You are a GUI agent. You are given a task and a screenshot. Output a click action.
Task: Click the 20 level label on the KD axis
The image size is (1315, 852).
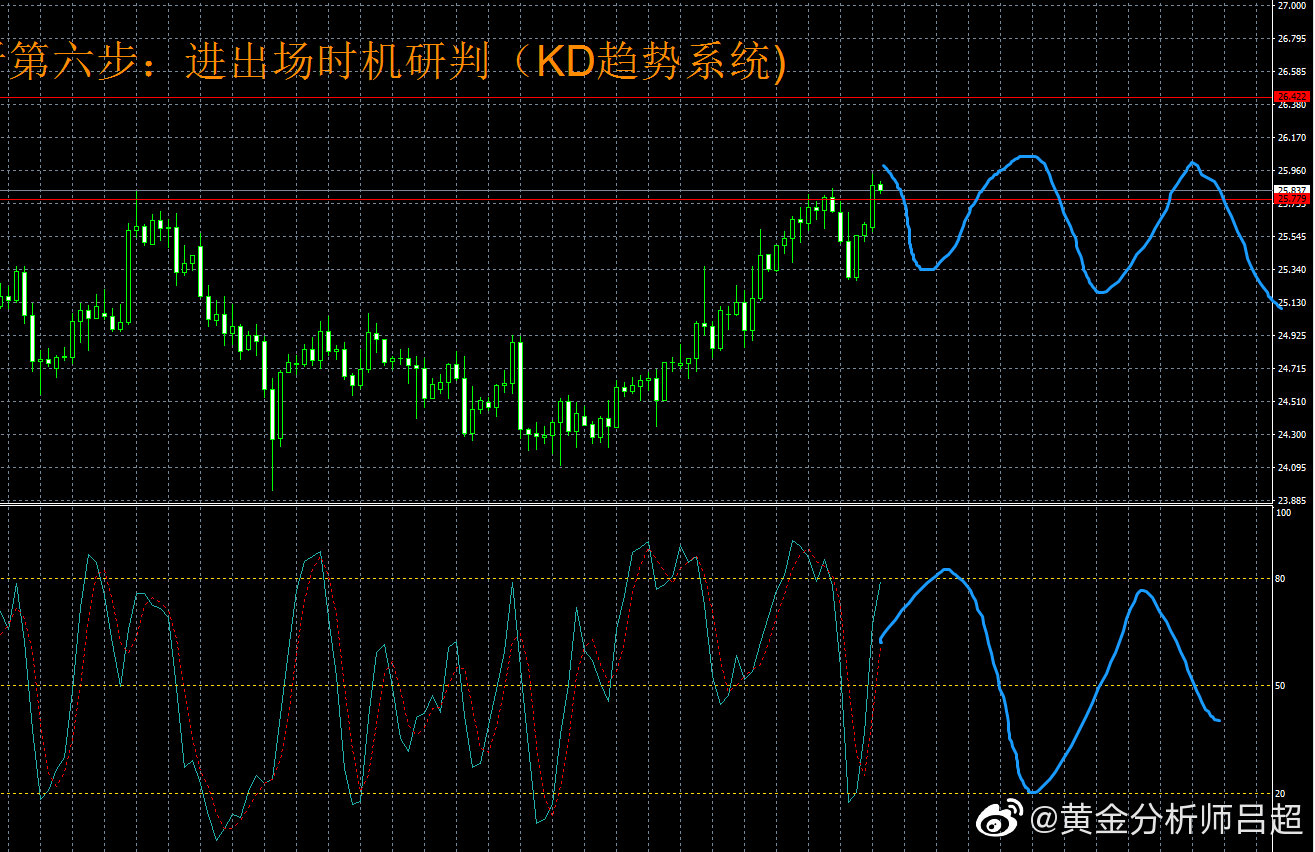click(1282, 794)
